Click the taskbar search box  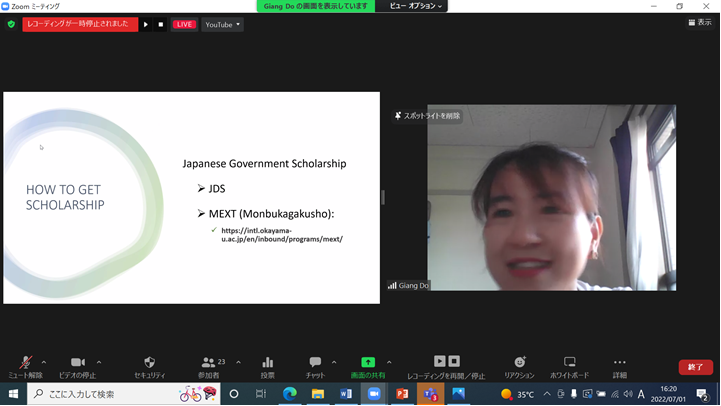tap(124, 394)
